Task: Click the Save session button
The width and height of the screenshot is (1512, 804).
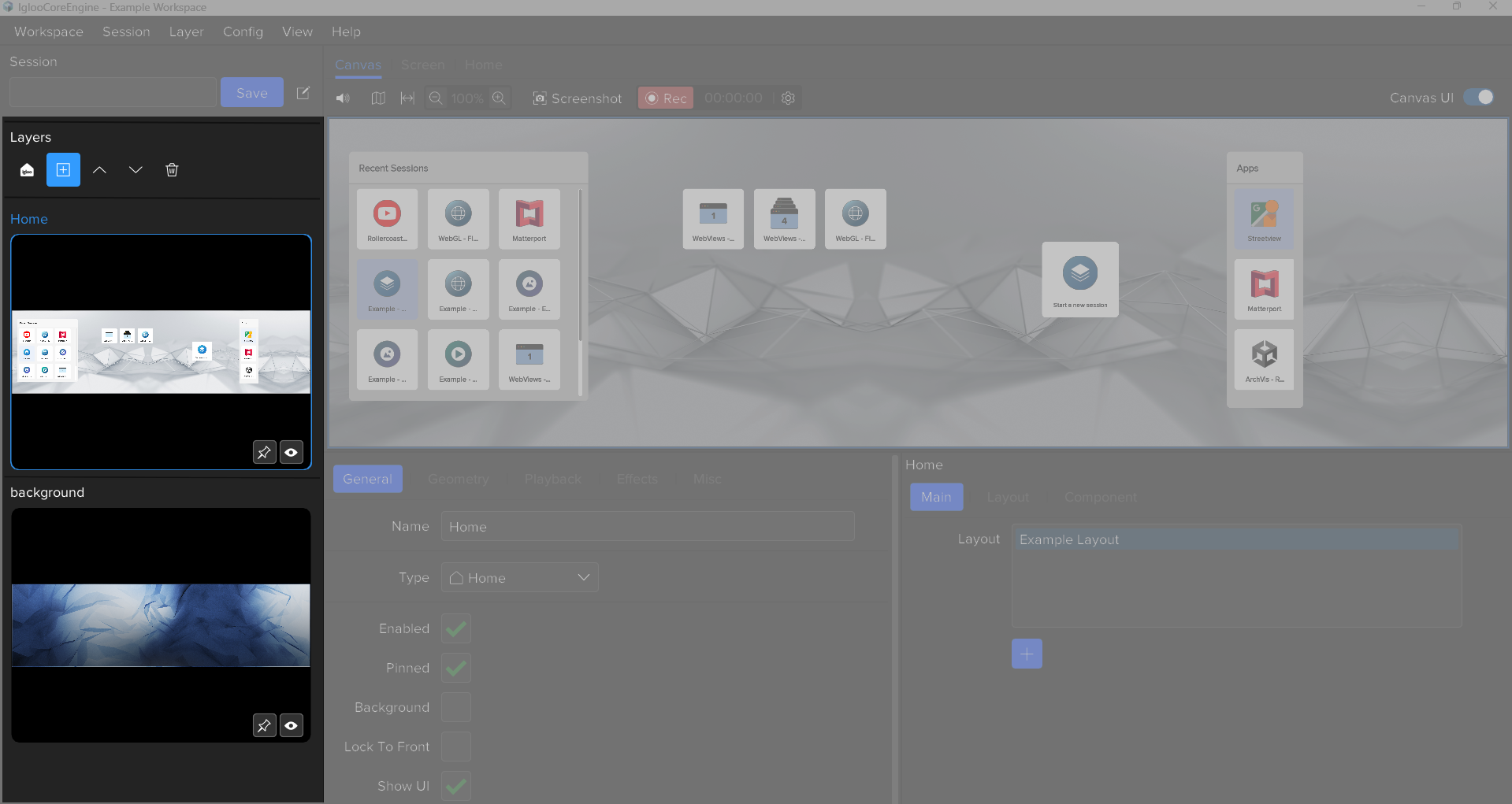Action: (251, 93)
